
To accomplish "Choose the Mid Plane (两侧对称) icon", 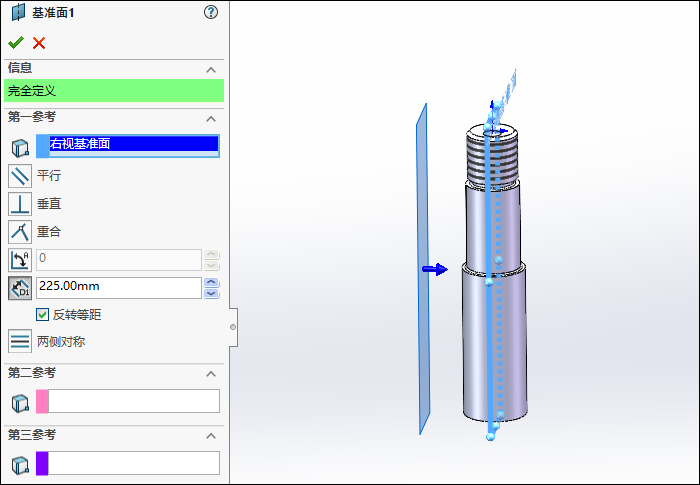I will click(20, 341).
